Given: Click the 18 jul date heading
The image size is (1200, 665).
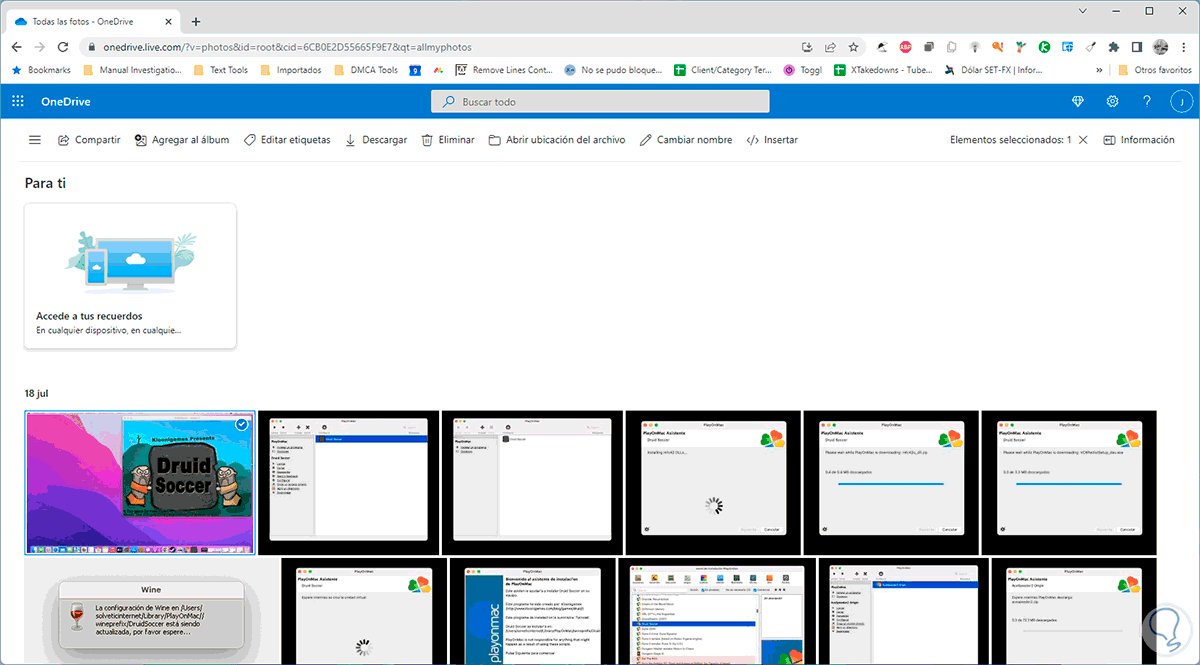Looking at the screenshot, I should 36,394.
